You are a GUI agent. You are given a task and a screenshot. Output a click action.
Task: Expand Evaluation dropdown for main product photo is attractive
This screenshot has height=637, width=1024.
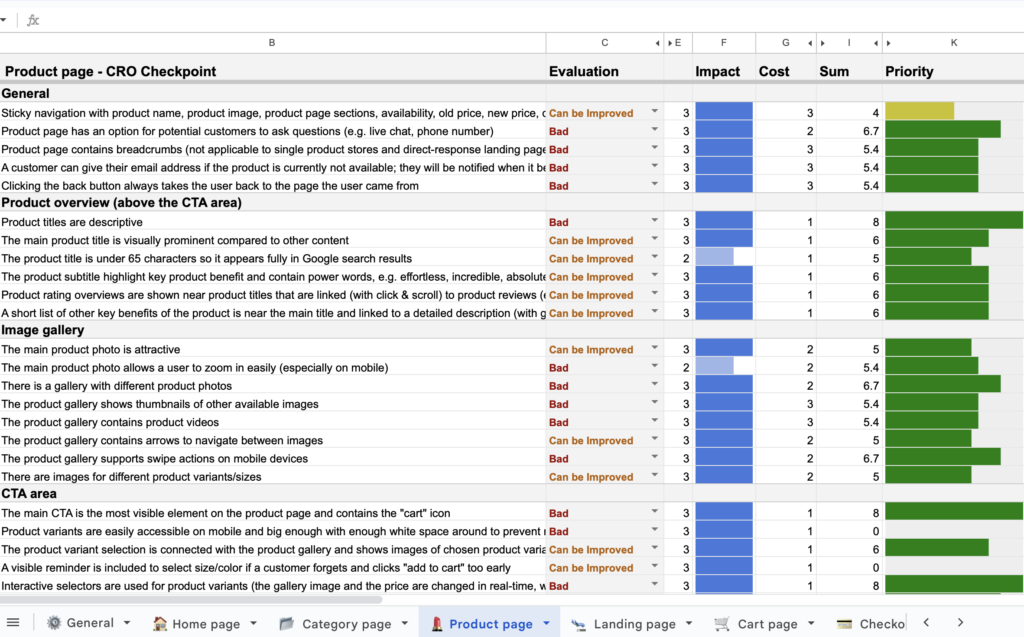click(x=655, y=349)
